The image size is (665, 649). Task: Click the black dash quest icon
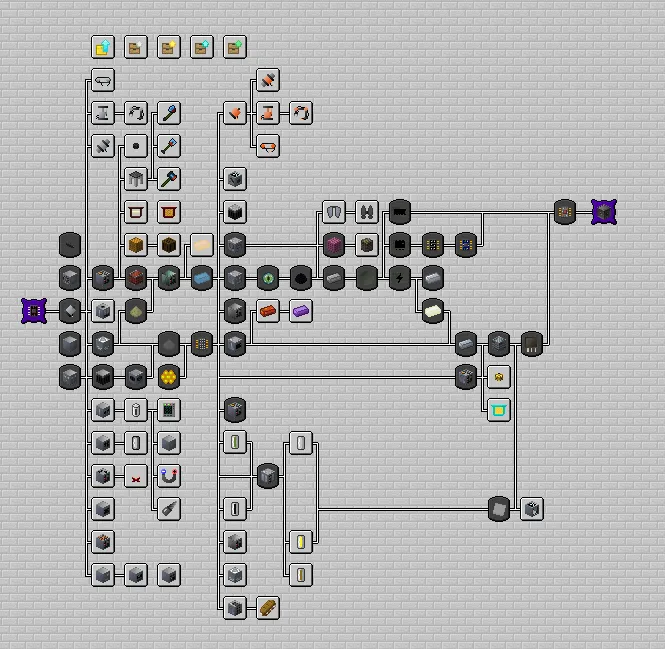[70, 245]
